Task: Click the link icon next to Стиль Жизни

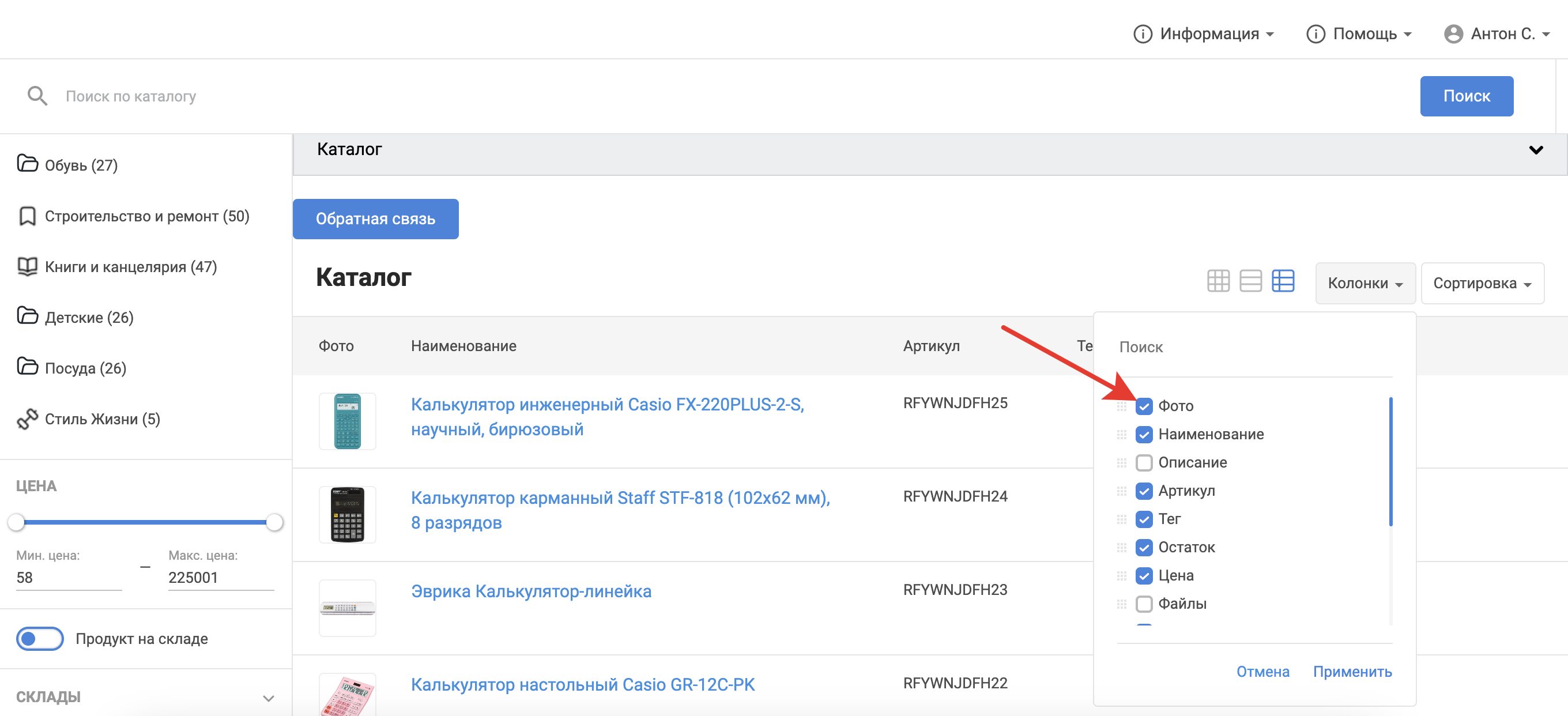Action: pyautogui.click(x=28, y=419)
